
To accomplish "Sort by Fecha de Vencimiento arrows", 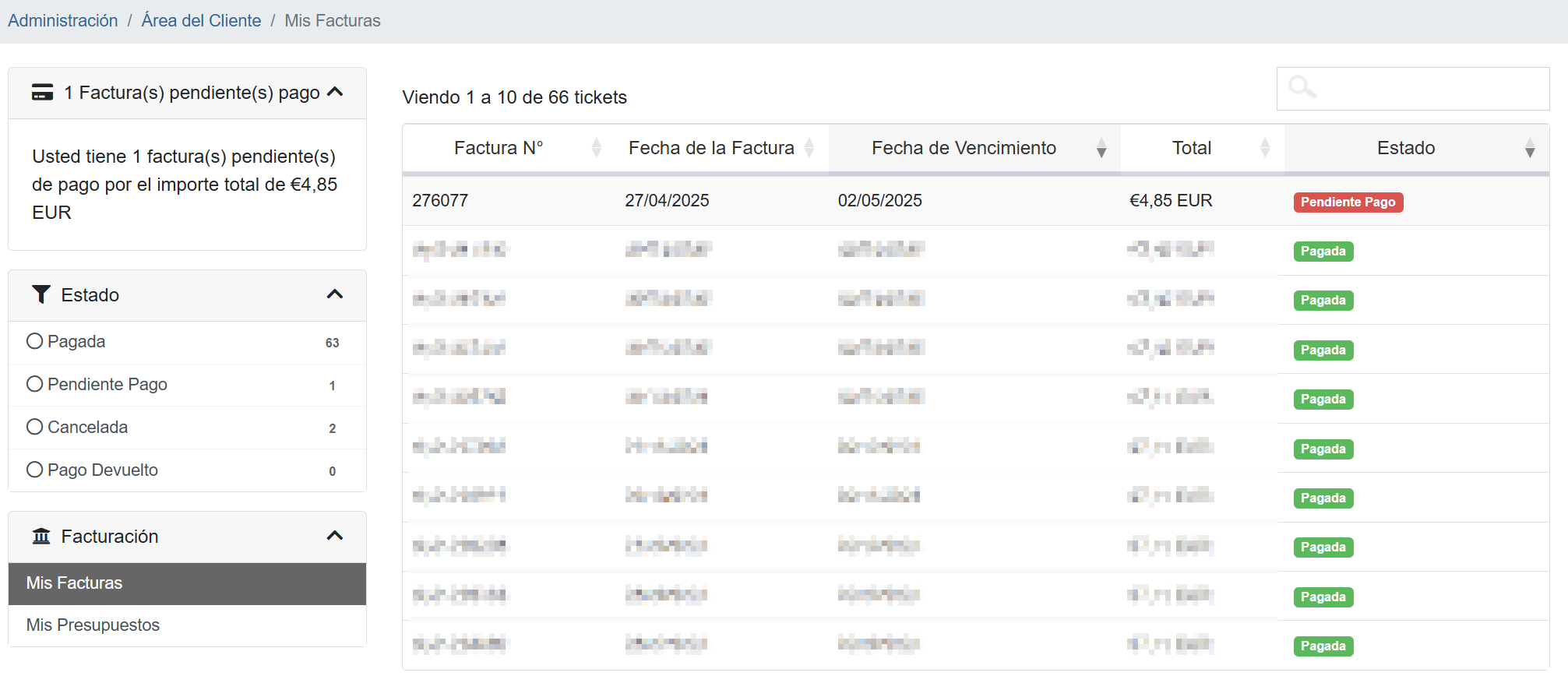I will click(x=1101, y=148).
